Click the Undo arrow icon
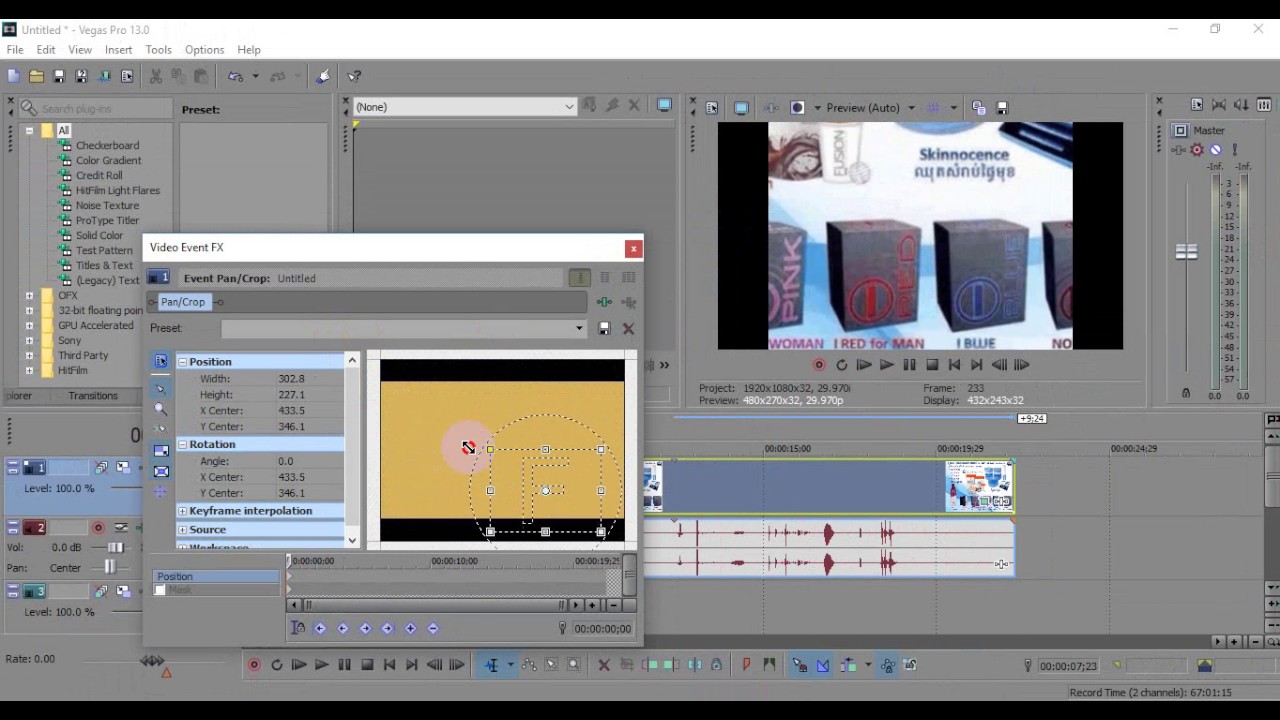1280x720 pixels. [234, 76]
